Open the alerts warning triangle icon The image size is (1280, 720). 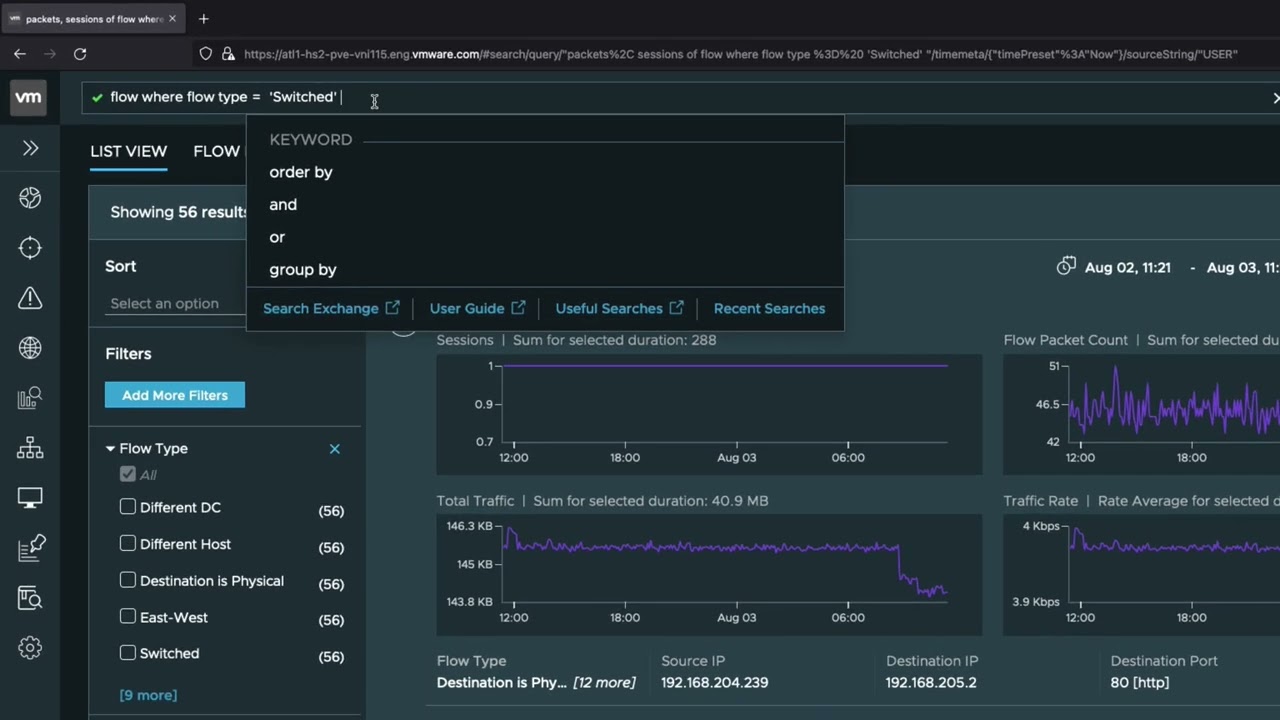[x=30, y=298]
